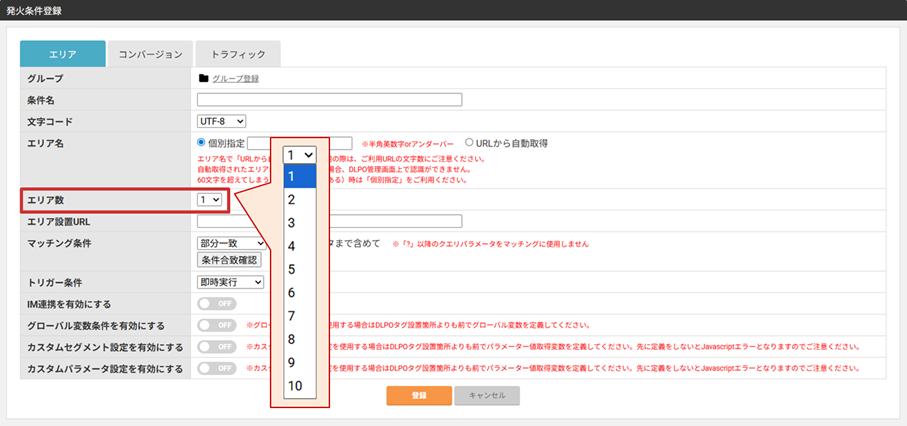Expand the マッチング条件 部分一致 dropdown
Screen dimensions: 907x426
coord(231,244)
